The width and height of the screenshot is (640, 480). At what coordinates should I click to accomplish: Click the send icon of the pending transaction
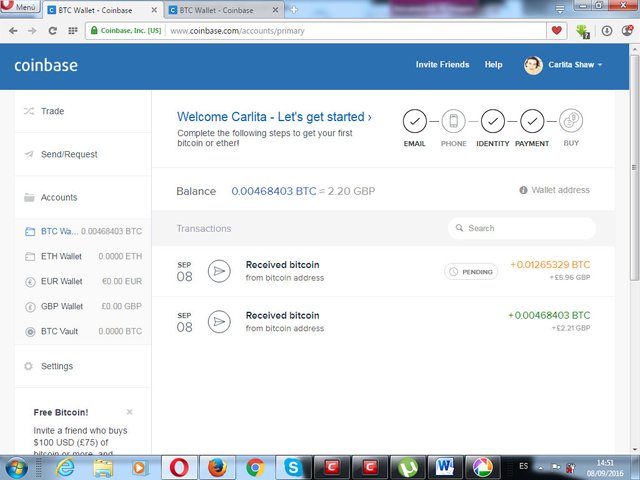219,271
